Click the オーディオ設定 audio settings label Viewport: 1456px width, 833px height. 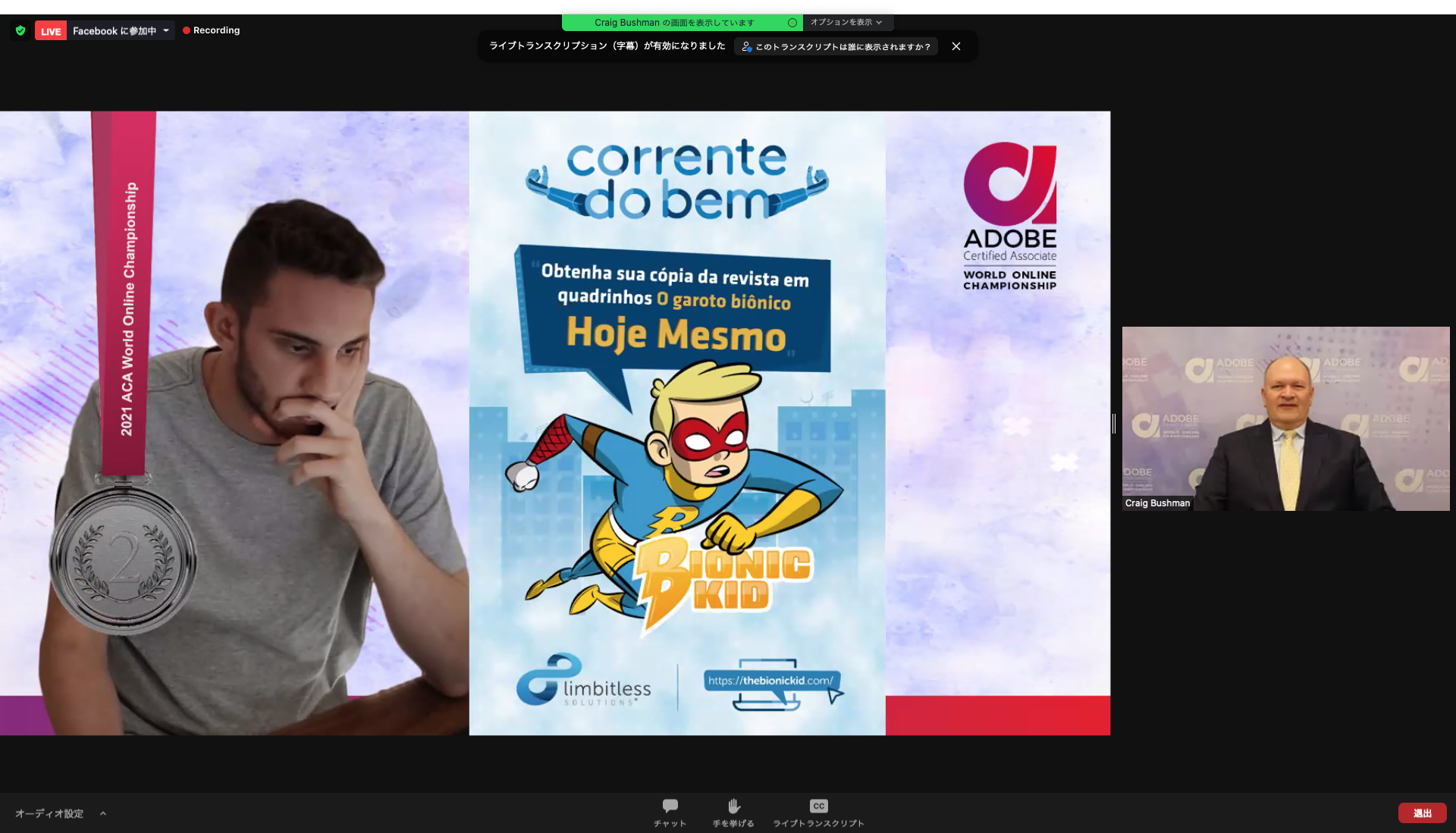coord(49,813)
